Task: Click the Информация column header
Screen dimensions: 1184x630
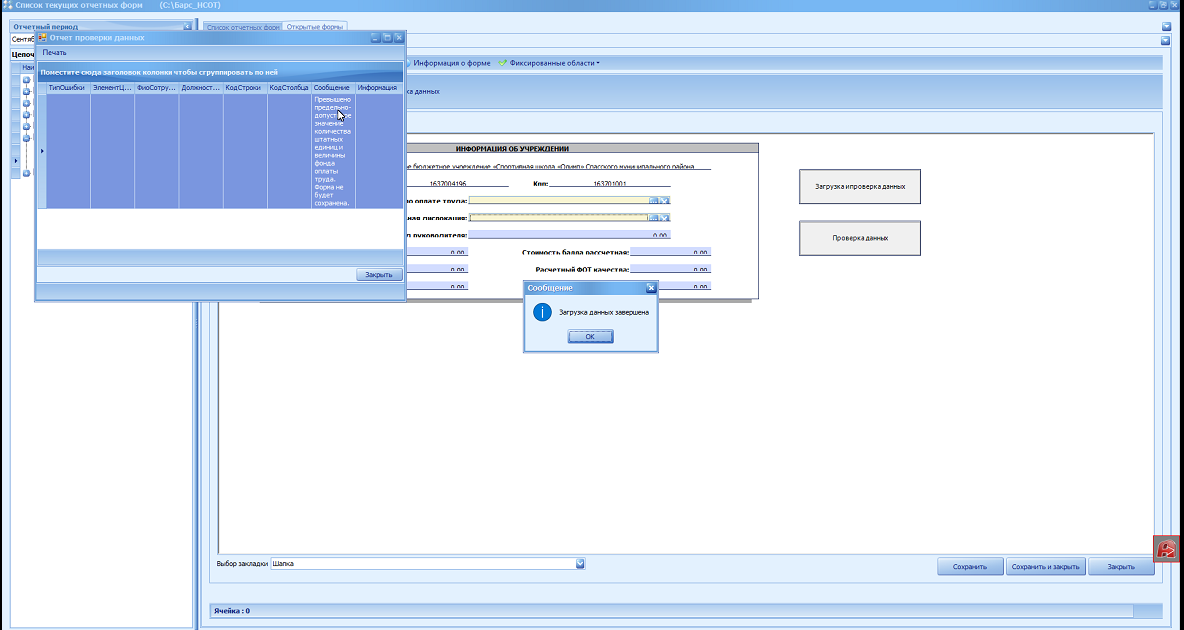Action: tap(378, 88)
